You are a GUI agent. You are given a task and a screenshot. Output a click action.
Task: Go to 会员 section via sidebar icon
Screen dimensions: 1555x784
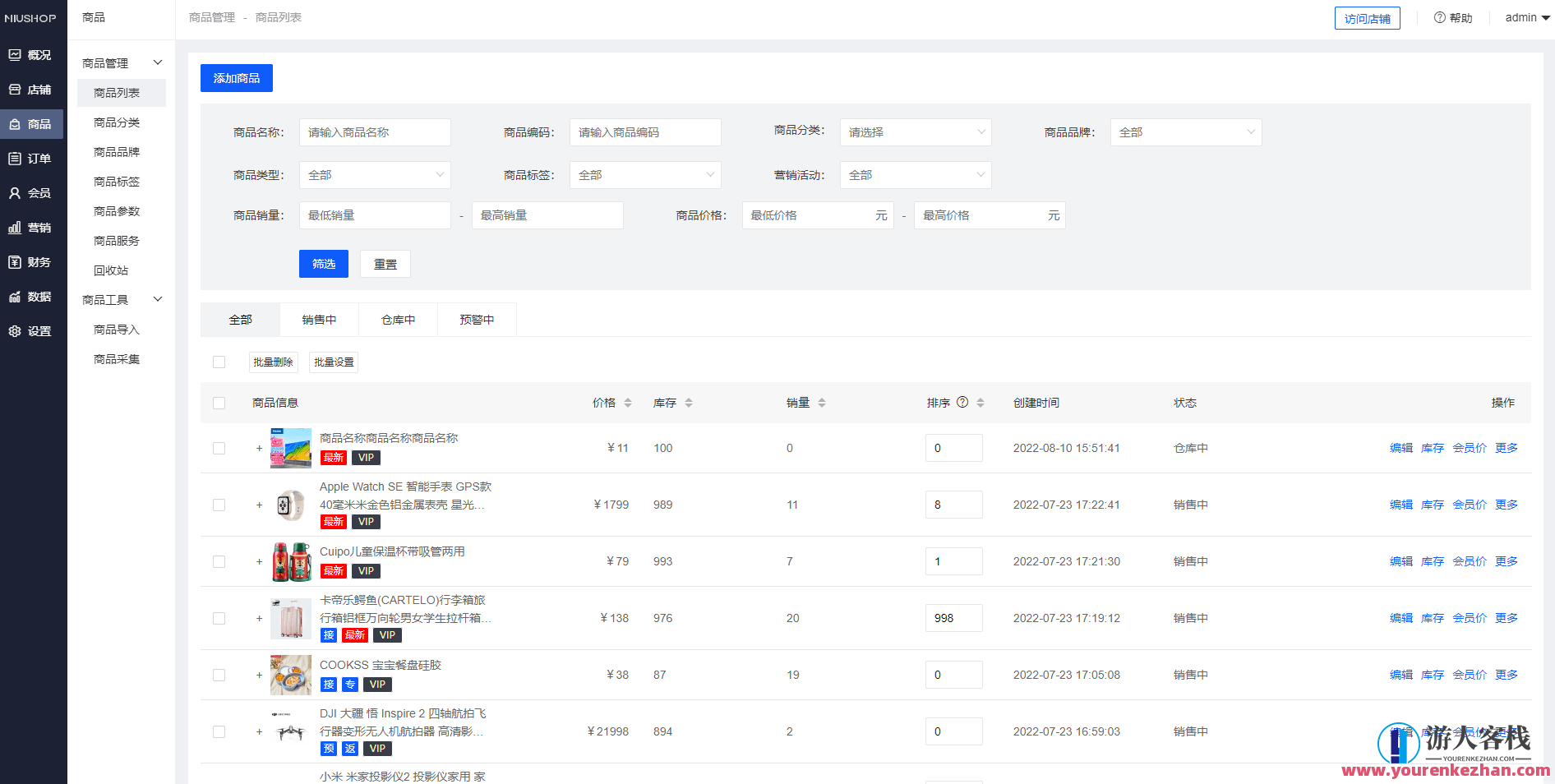coord(33,192)
